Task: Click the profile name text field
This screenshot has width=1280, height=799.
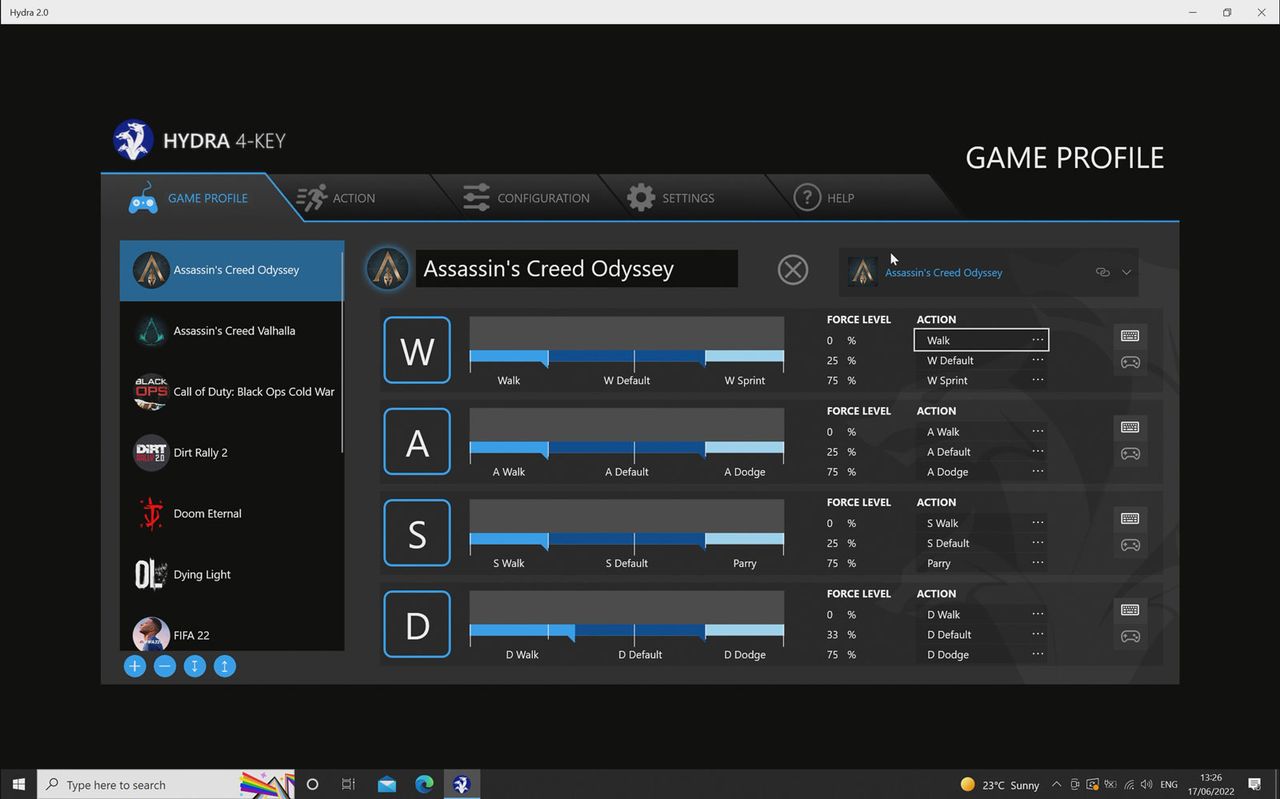Action: point(576,269)
